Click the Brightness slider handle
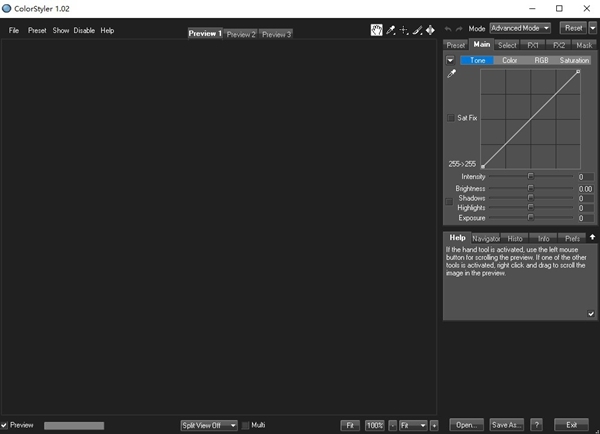Image resolution: width=600 pixels, height=434 pixels. click(x=531, y=188)
